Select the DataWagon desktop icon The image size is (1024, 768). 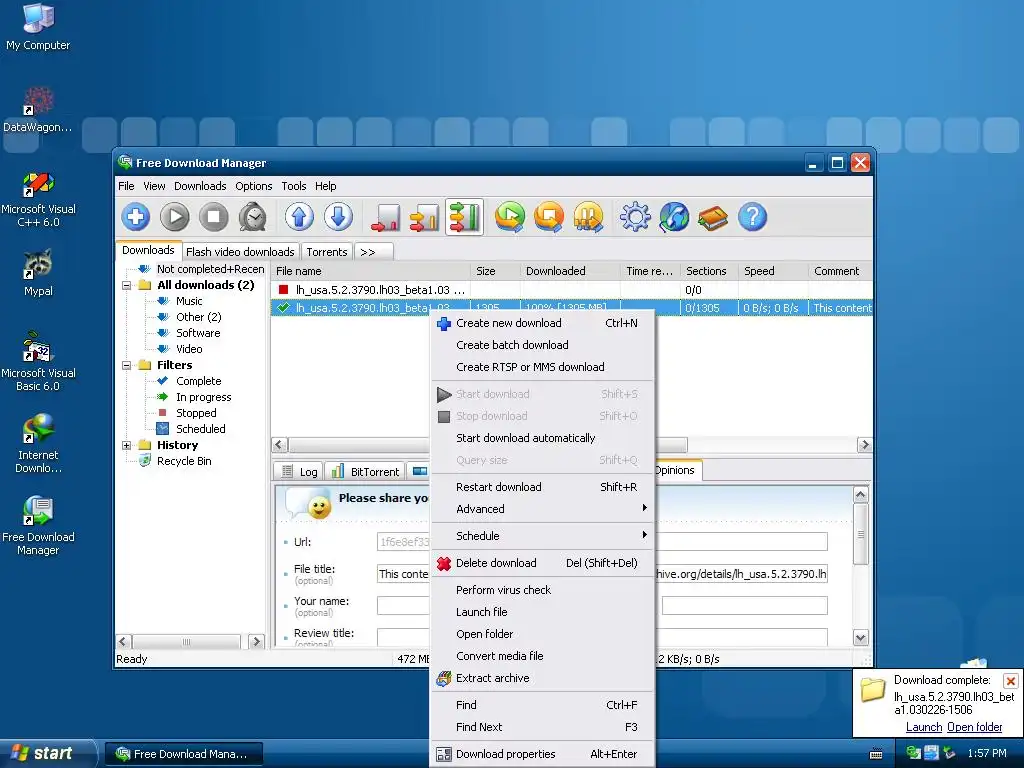38,110
